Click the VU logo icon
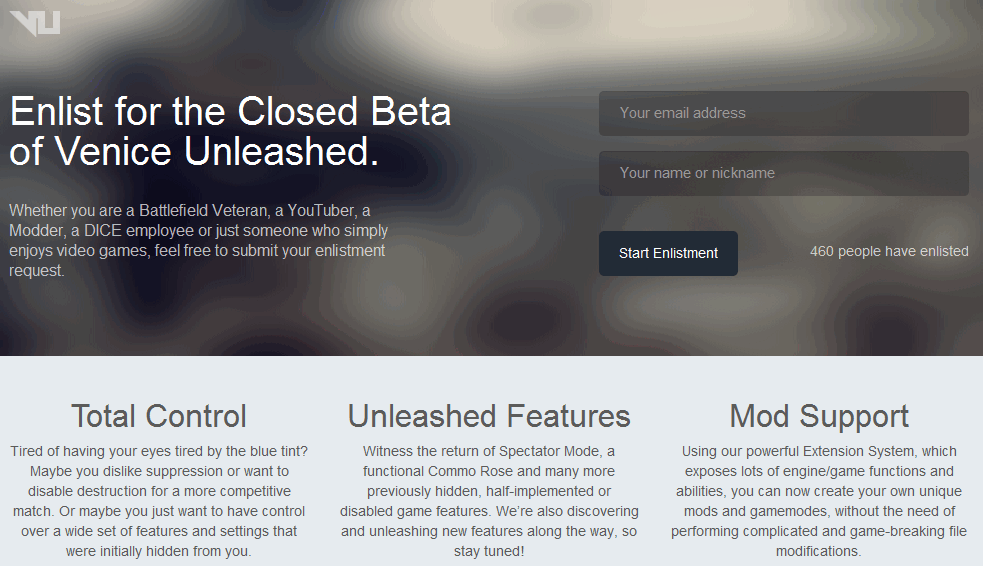 (35, 23)
